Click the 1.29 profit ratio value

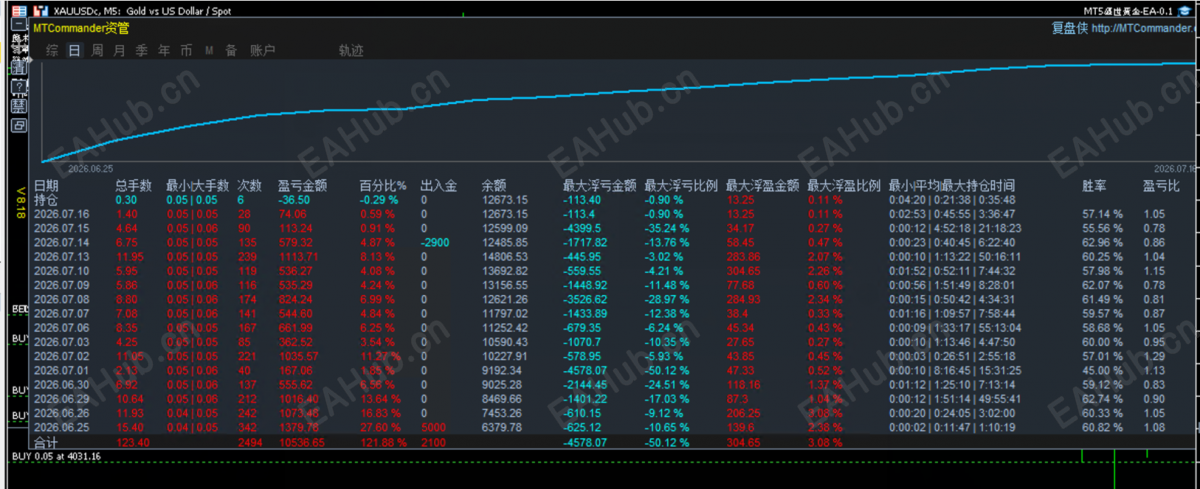1154,355
